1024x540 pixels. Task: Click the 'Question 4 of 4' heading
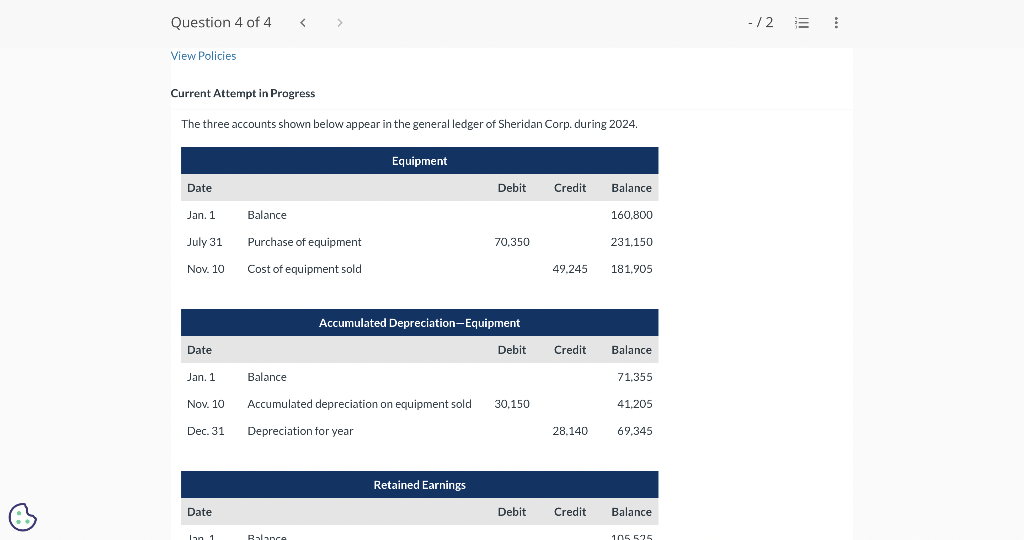[221, 22]
